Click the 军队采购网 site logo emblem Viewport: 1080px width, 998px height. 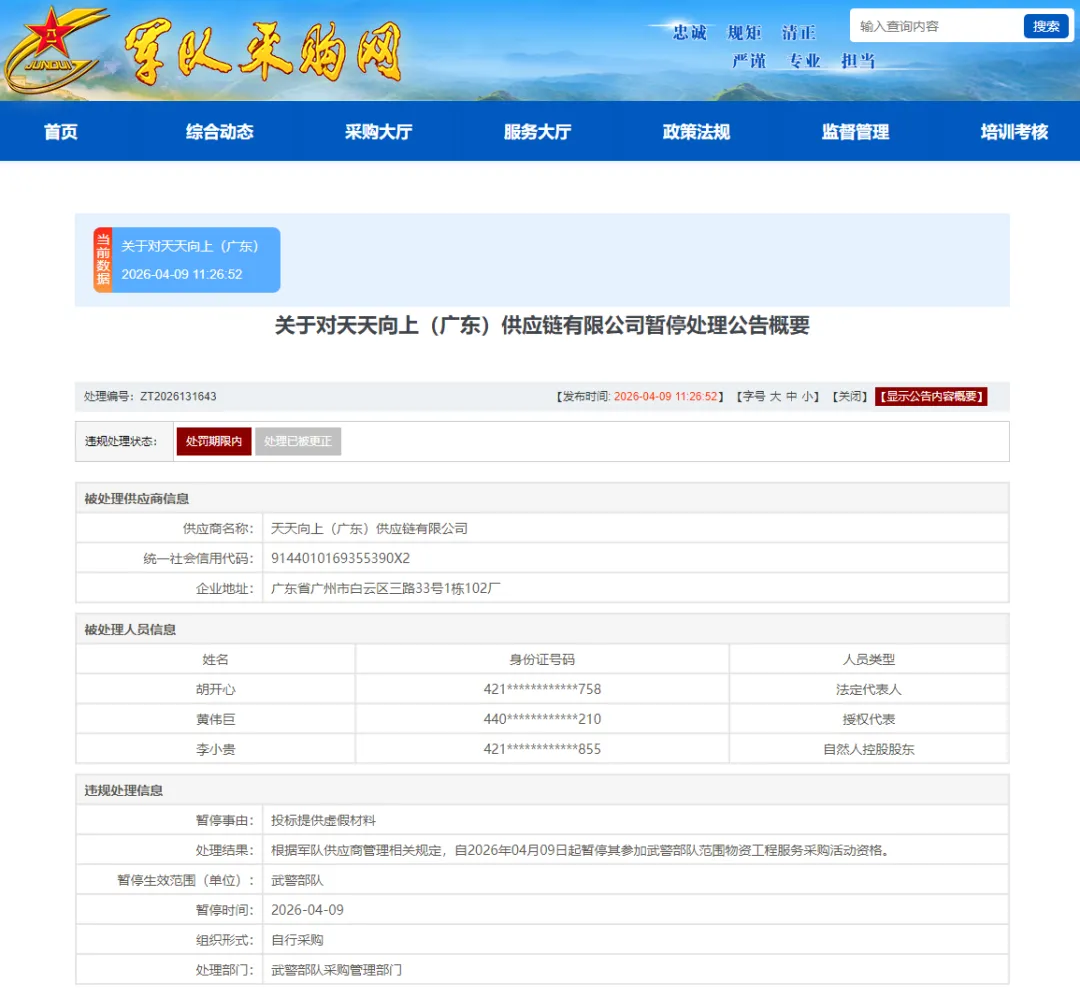pos(220,48)
